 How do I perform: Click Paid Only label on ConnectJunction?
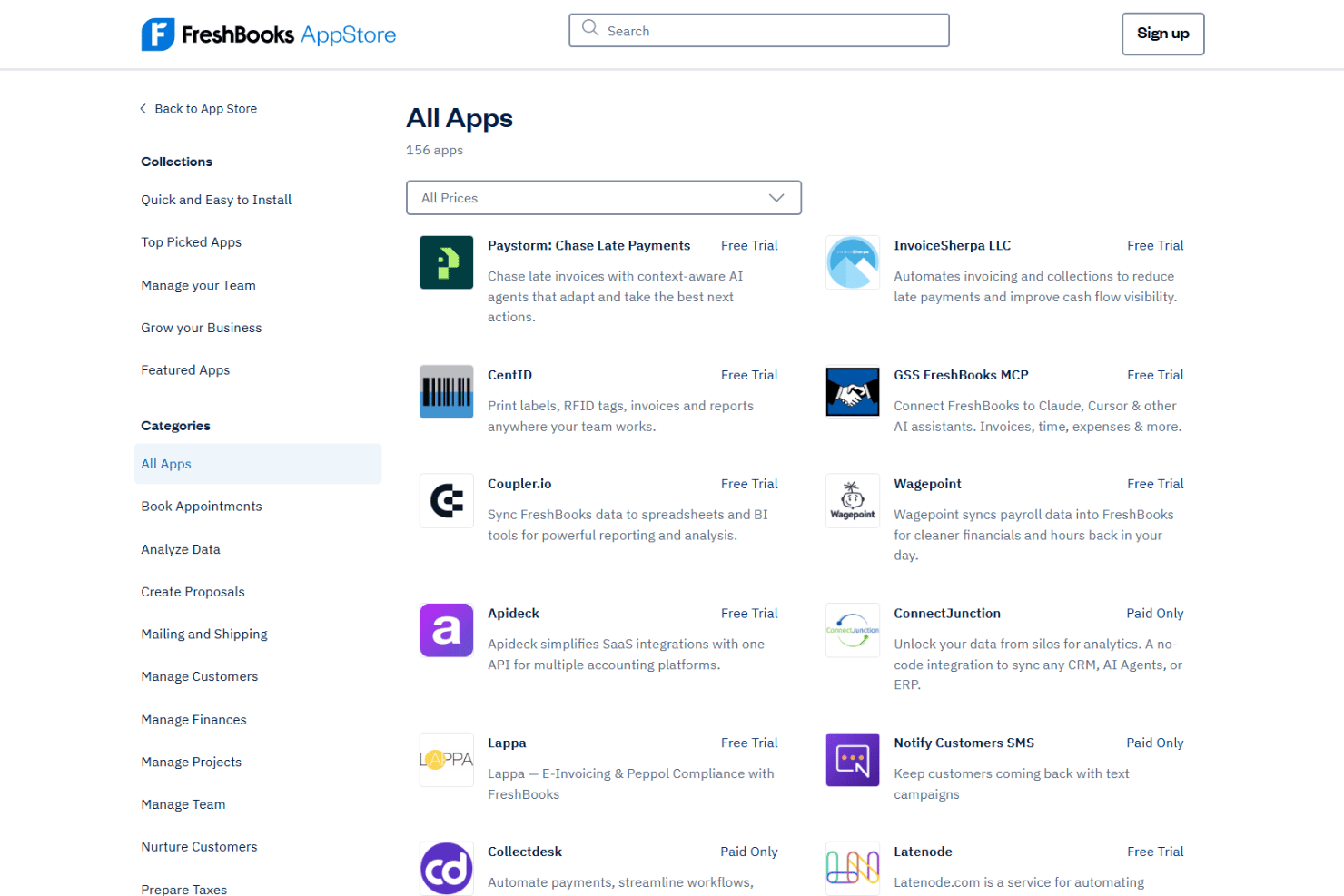point(1155,614)
